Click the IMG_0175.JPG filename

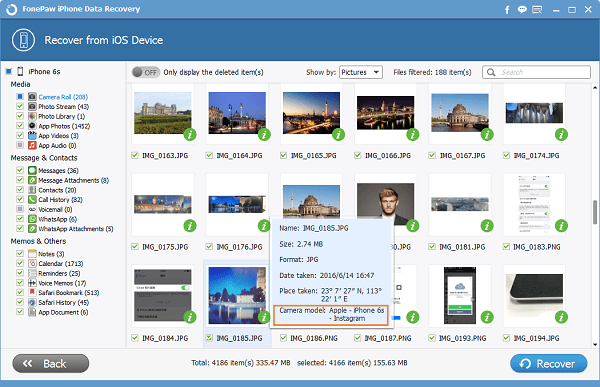click(165, 247)
